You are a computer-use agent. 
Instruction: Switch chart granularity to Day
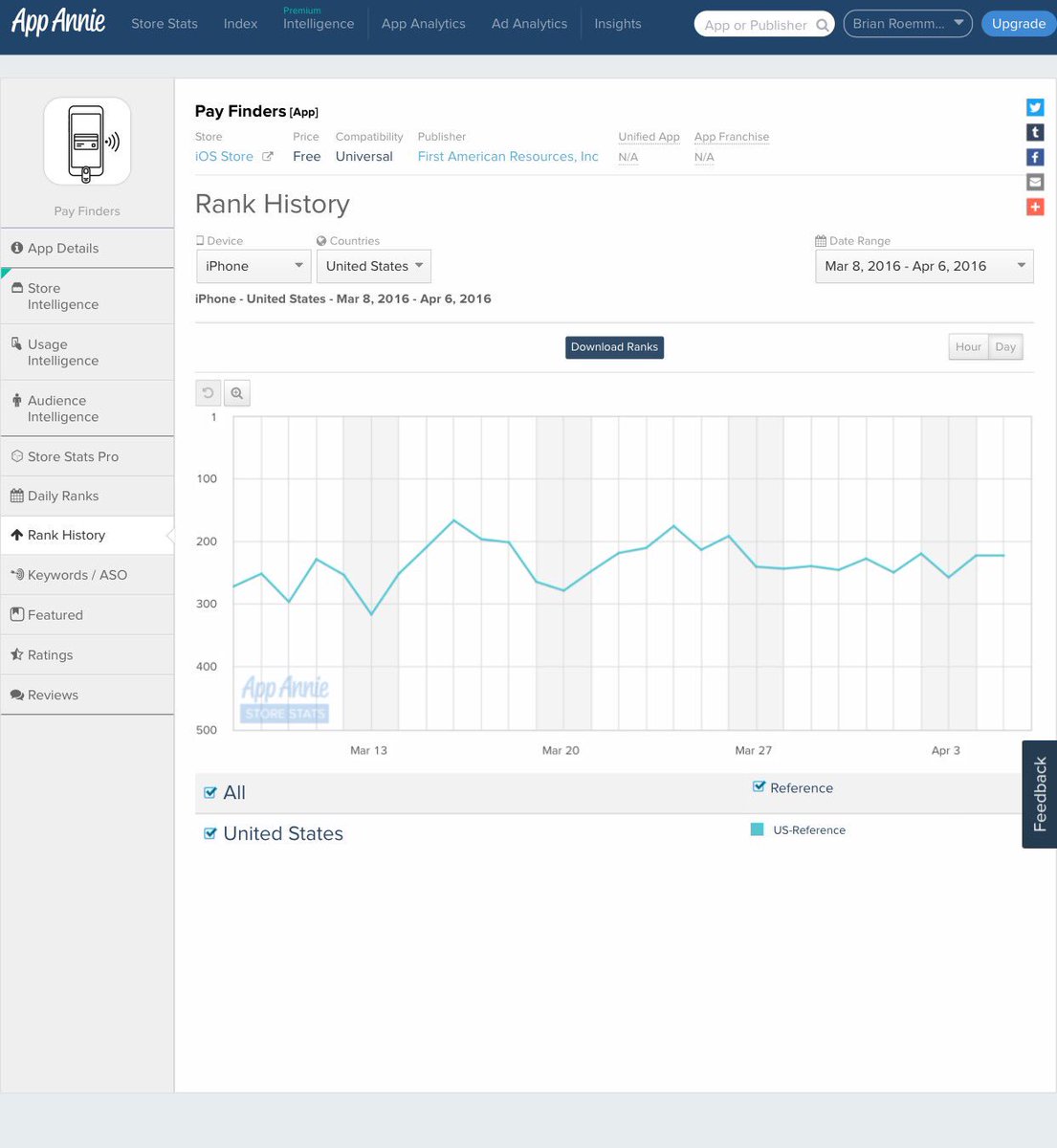point(1005,347)
